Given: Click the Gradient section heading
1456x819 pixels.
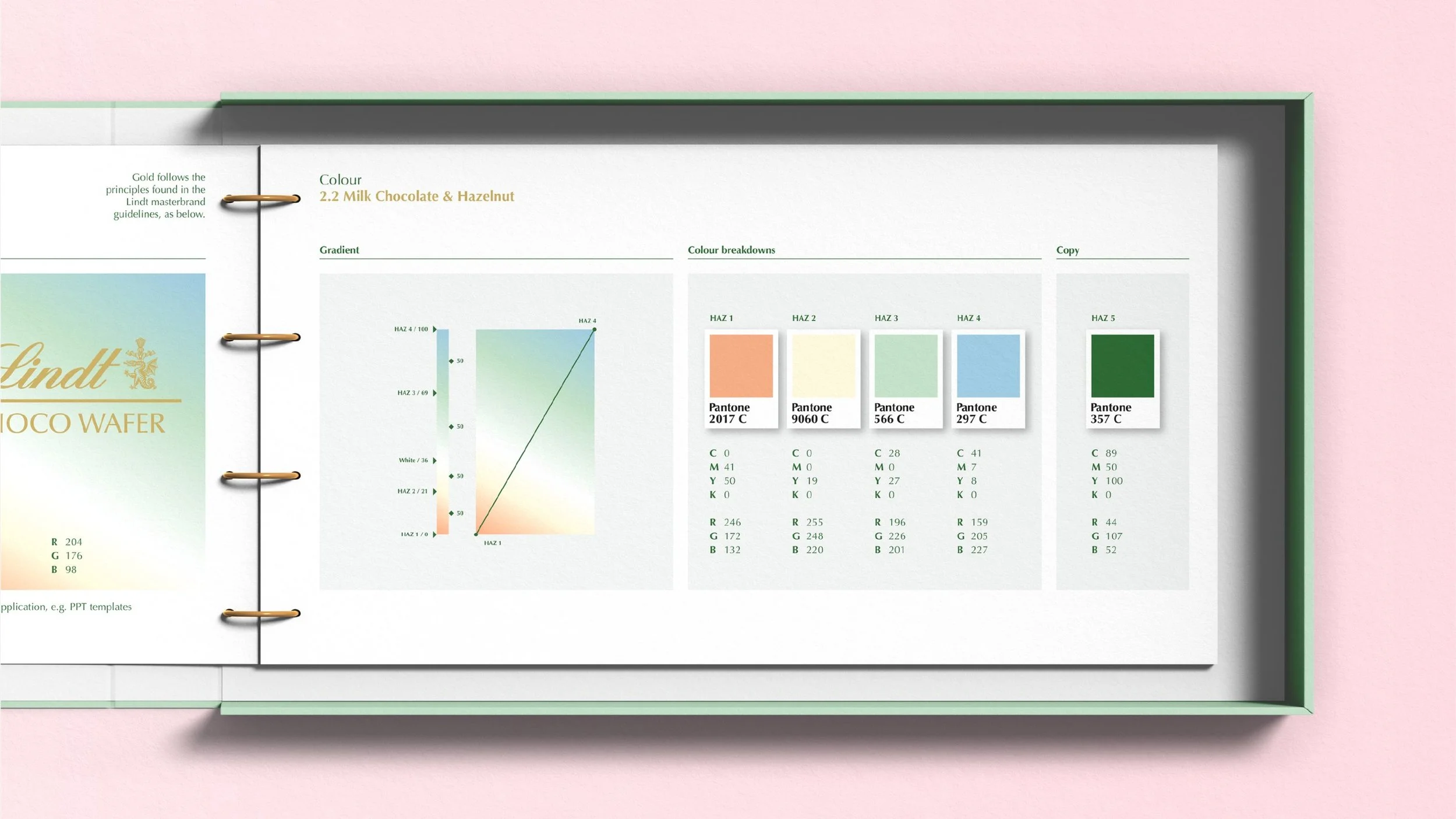Looking at the screenshot, I should [339, 250].
